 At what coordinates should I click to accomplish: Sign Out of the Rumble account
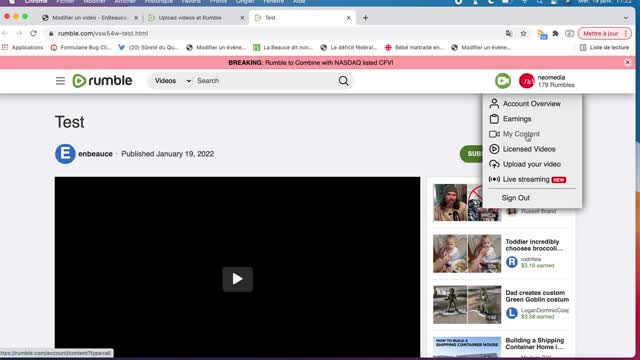click(x=516, y=198)
